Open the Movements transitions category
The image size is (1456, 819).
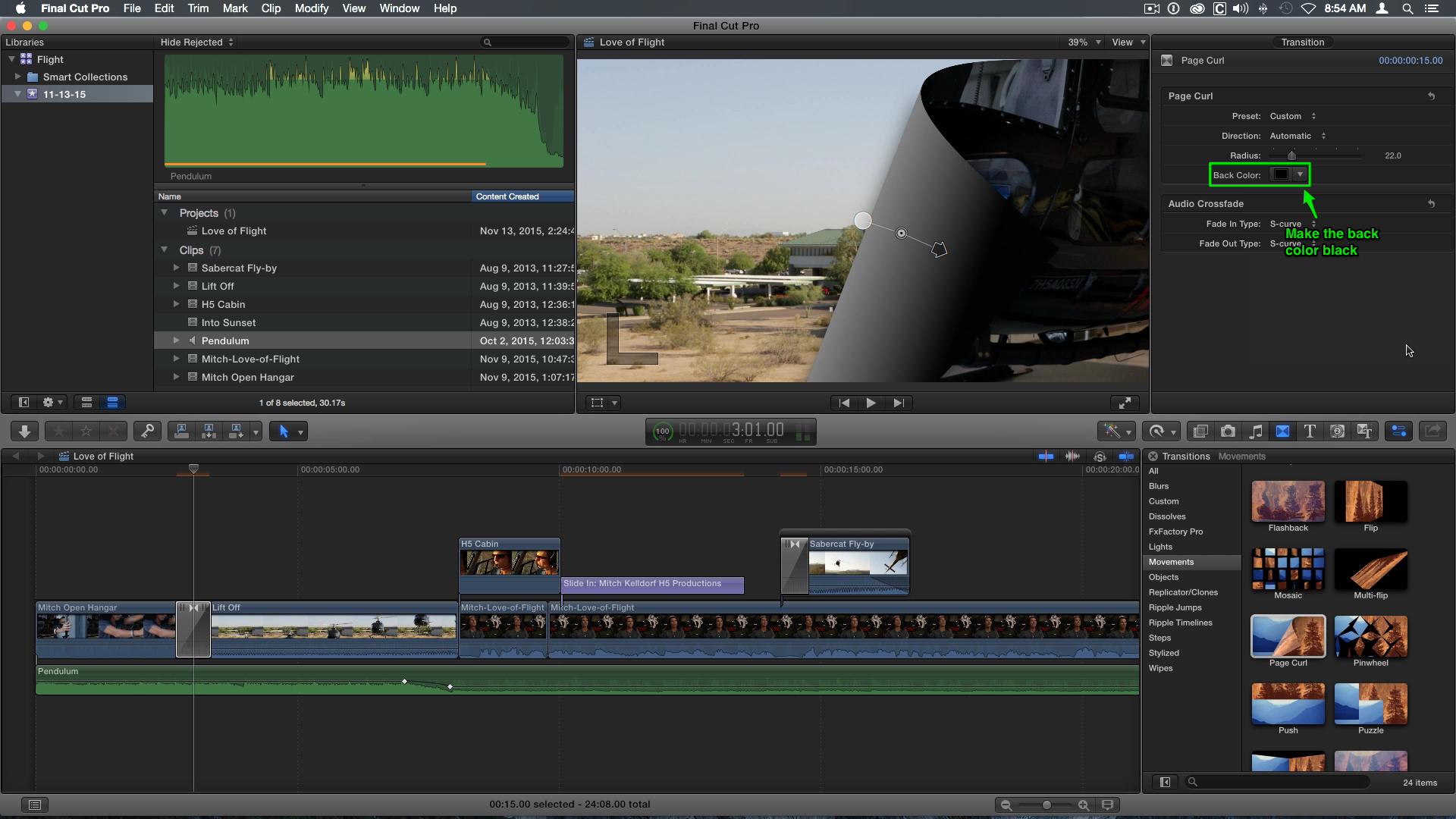point(1171,561)
